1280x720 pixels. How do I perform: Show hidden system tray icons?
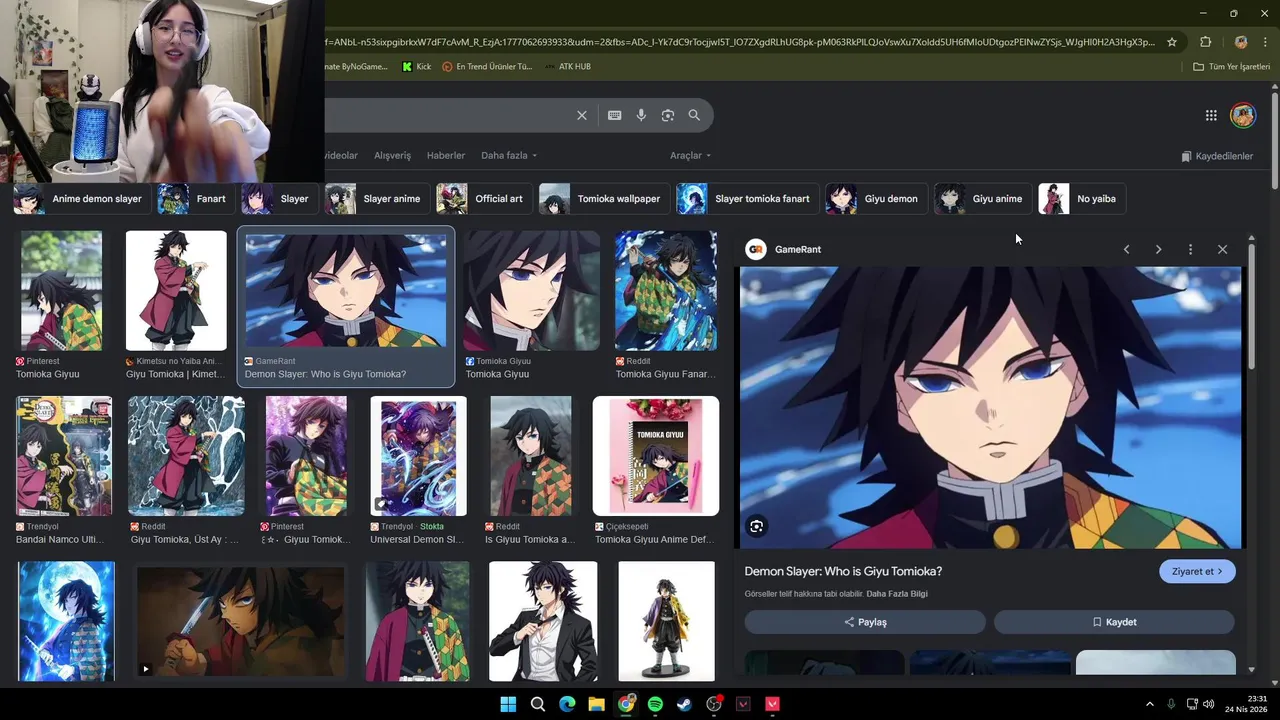[1149, 704]
